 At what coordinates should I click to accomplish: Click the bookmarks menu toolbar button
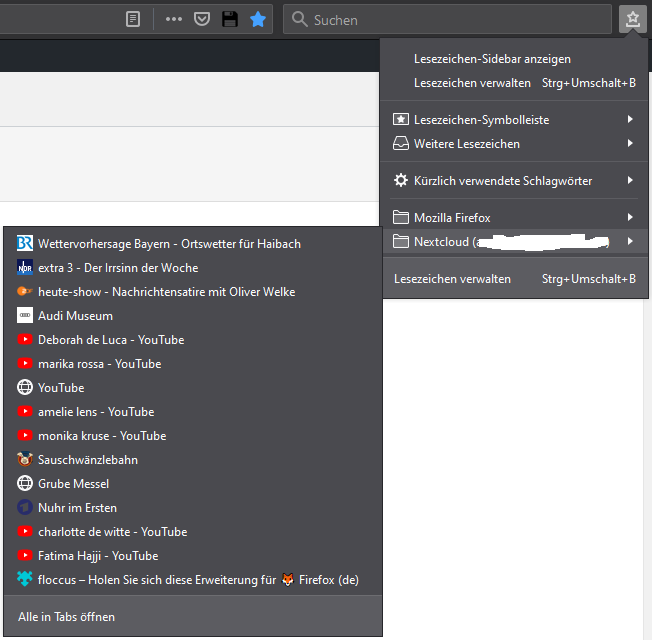633,19
